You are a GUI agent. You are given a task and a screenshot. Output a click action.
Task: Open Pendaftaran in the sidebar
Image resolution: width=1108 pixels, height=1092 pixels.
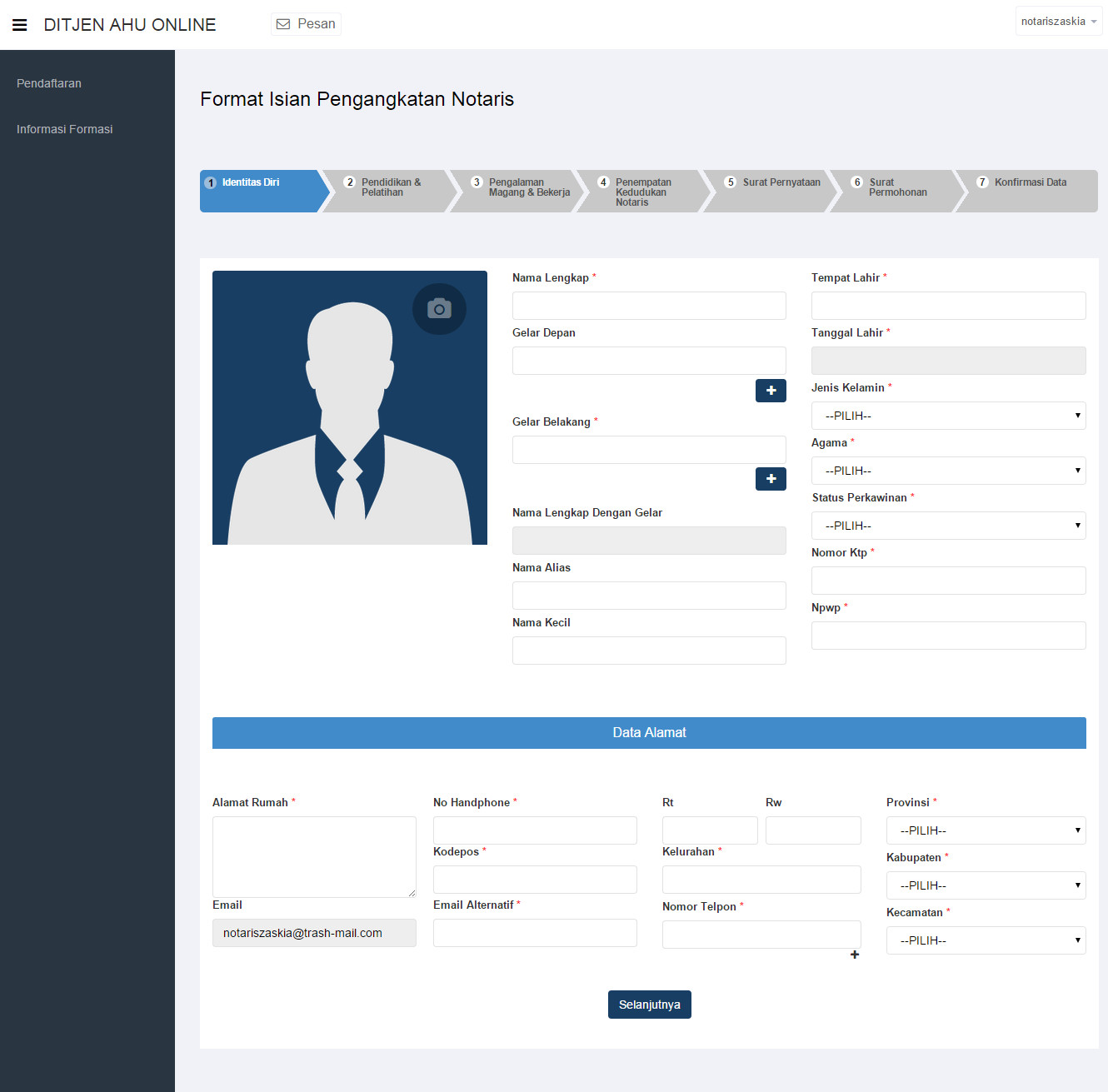(x=49, y=83)
